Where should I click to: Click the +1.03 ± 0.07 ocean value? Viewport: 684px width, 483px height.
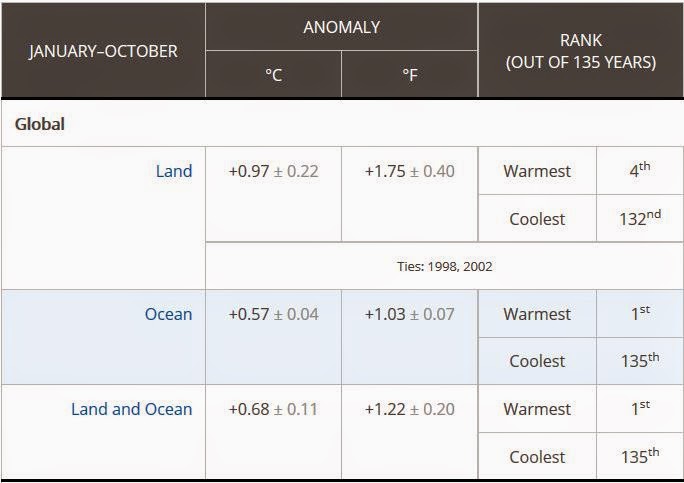coord(409,314)
